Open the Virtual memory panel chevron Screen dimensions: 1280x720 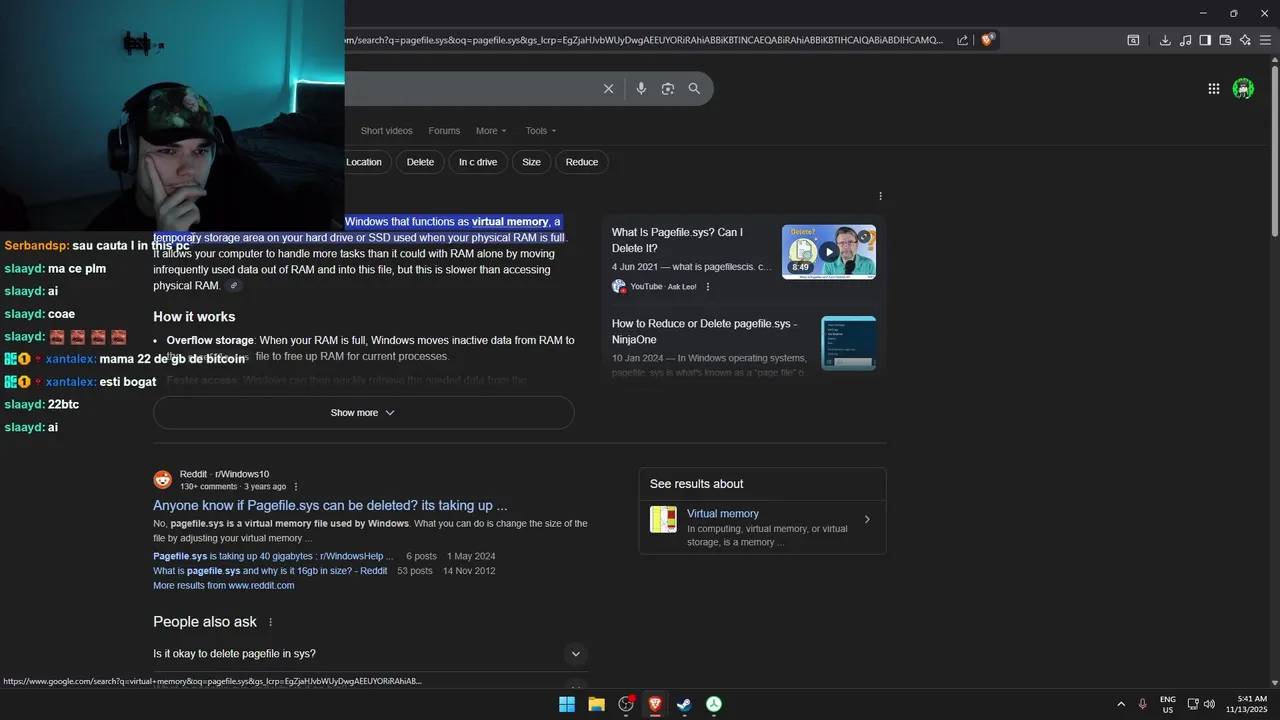coord(867,519)
